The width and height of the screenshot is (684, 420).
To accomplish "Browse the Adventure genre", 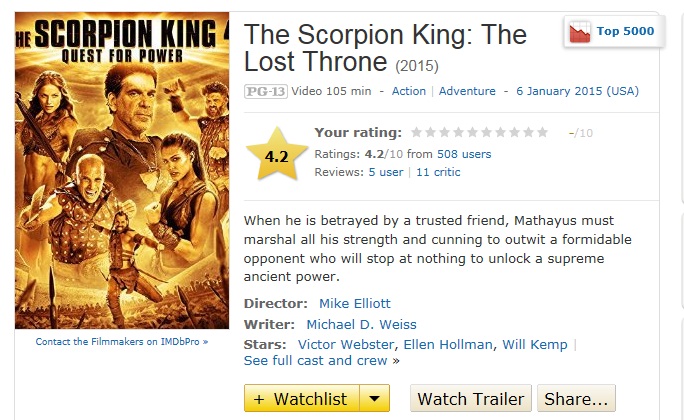I will (x=467, y=91).
